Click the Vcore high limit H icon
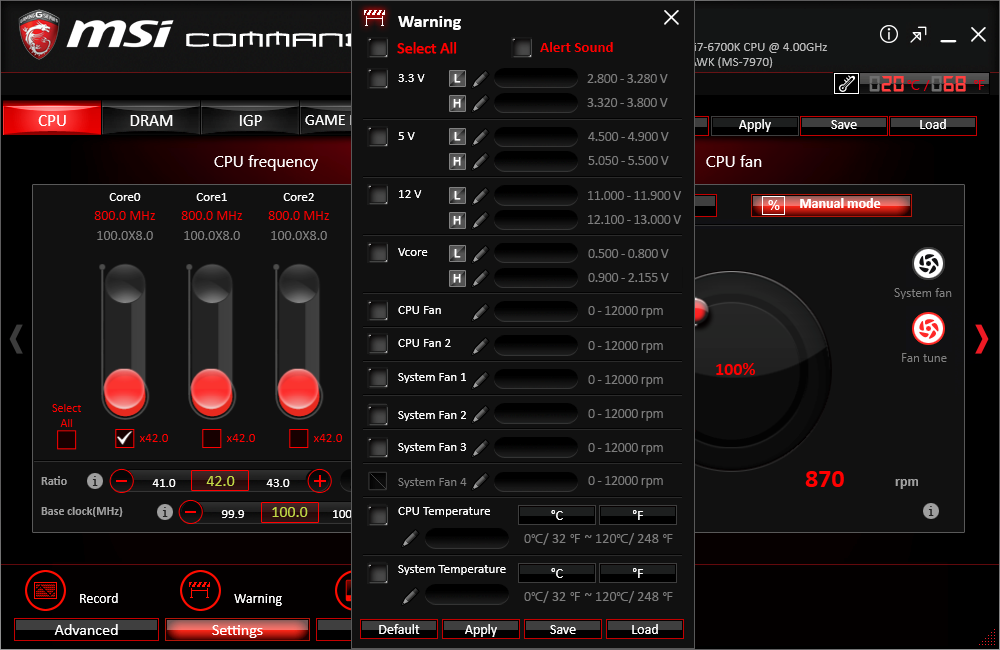The image size is (1000, 650). click(457, 278)
